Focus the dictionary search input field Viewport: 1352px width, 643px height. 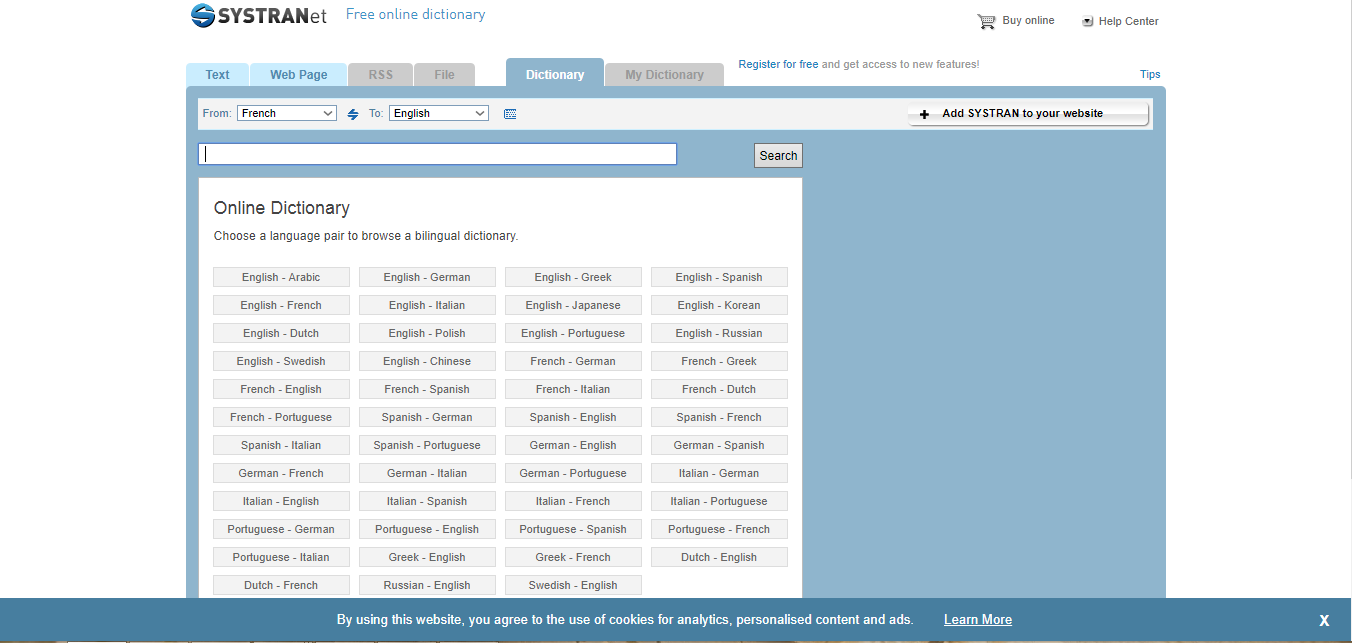pos(438,154)
